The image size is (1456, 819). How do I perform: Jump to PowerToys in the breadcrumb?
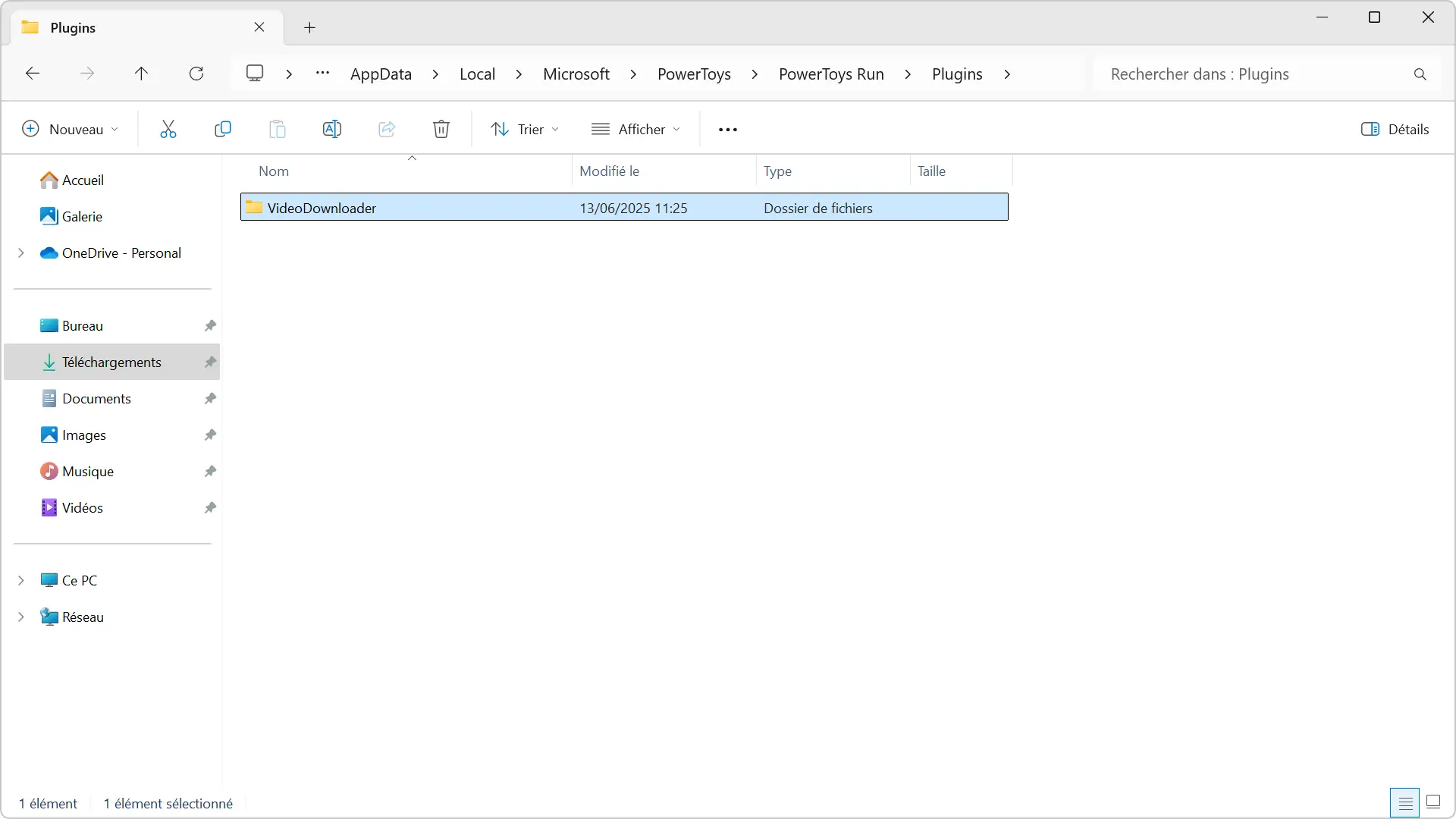694,74
